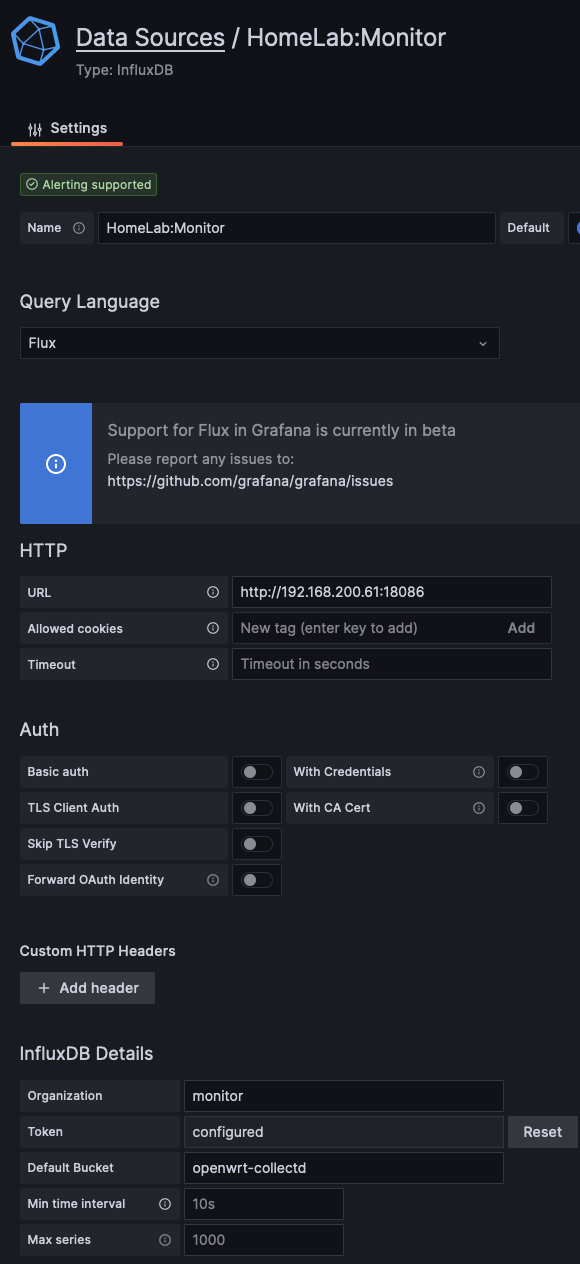Click the Default Bucket field openwrt-collectd
This screenshot has height=1264, width=580.
point(344,1168)
